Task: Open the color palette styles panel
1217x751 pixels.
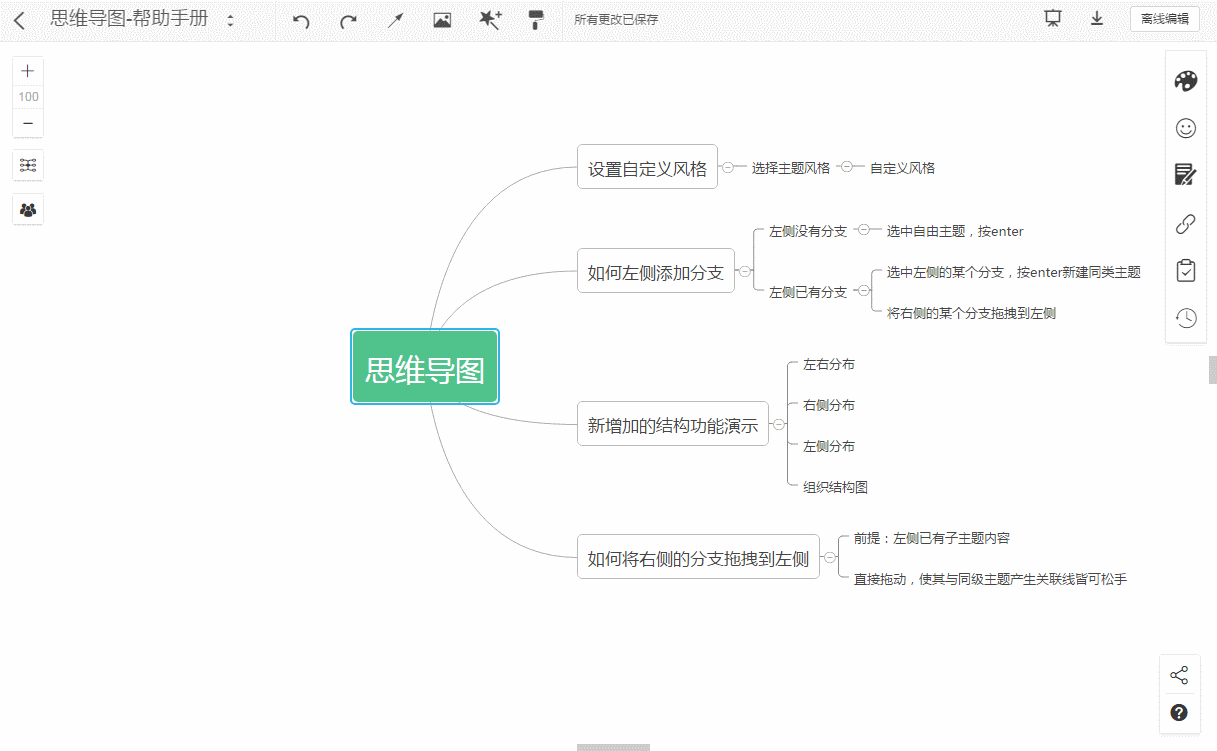Action: click(1185, 80)
